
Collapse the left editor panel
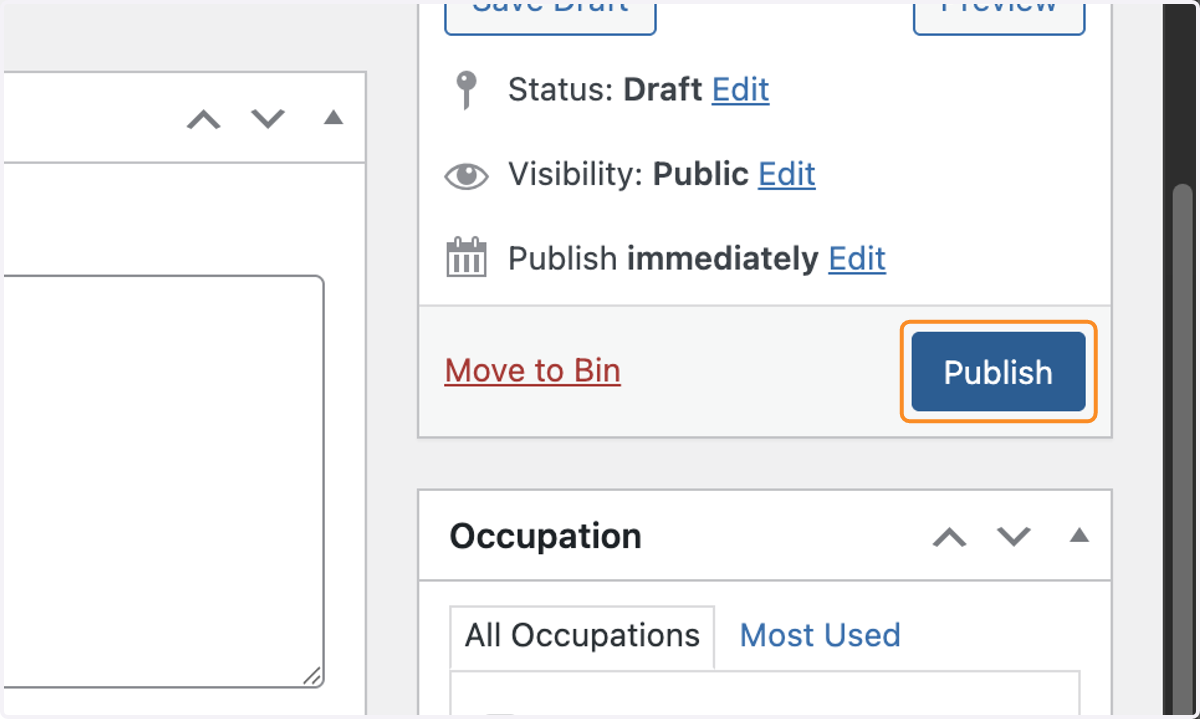click(x=333, y=118)
